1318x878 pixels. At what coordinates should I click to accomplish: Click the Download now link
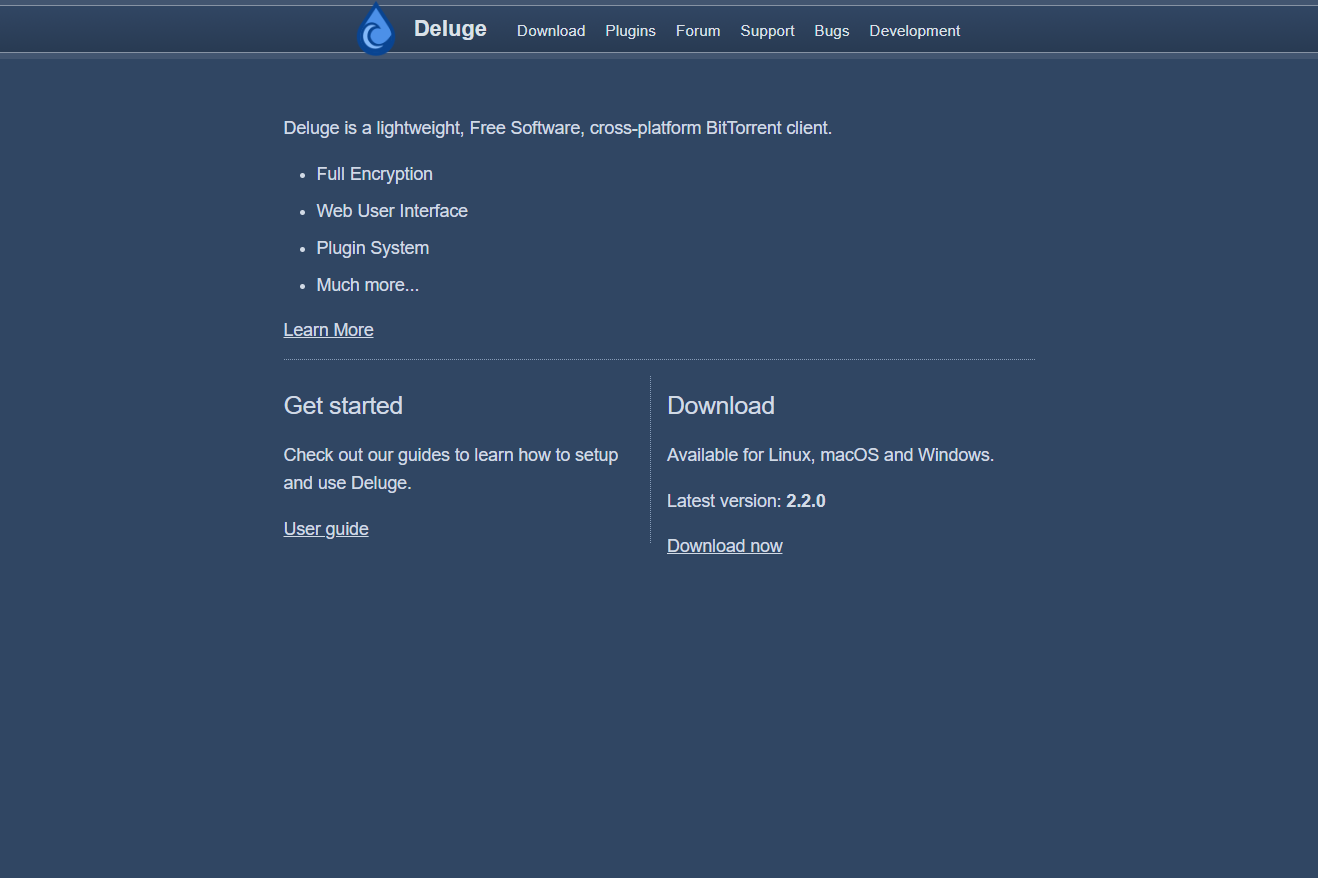(725, 546)
